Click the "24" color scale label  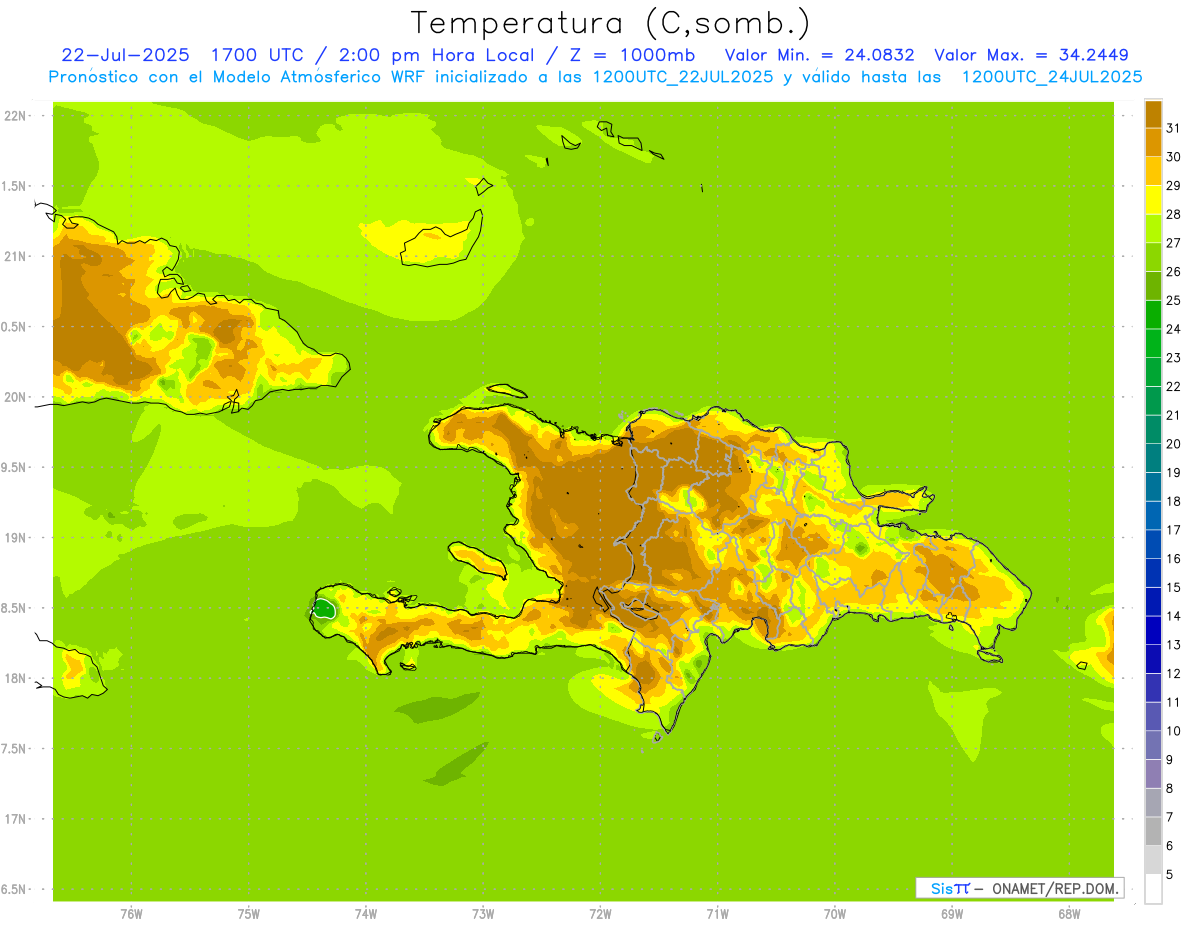click(x=1173, y=329)
